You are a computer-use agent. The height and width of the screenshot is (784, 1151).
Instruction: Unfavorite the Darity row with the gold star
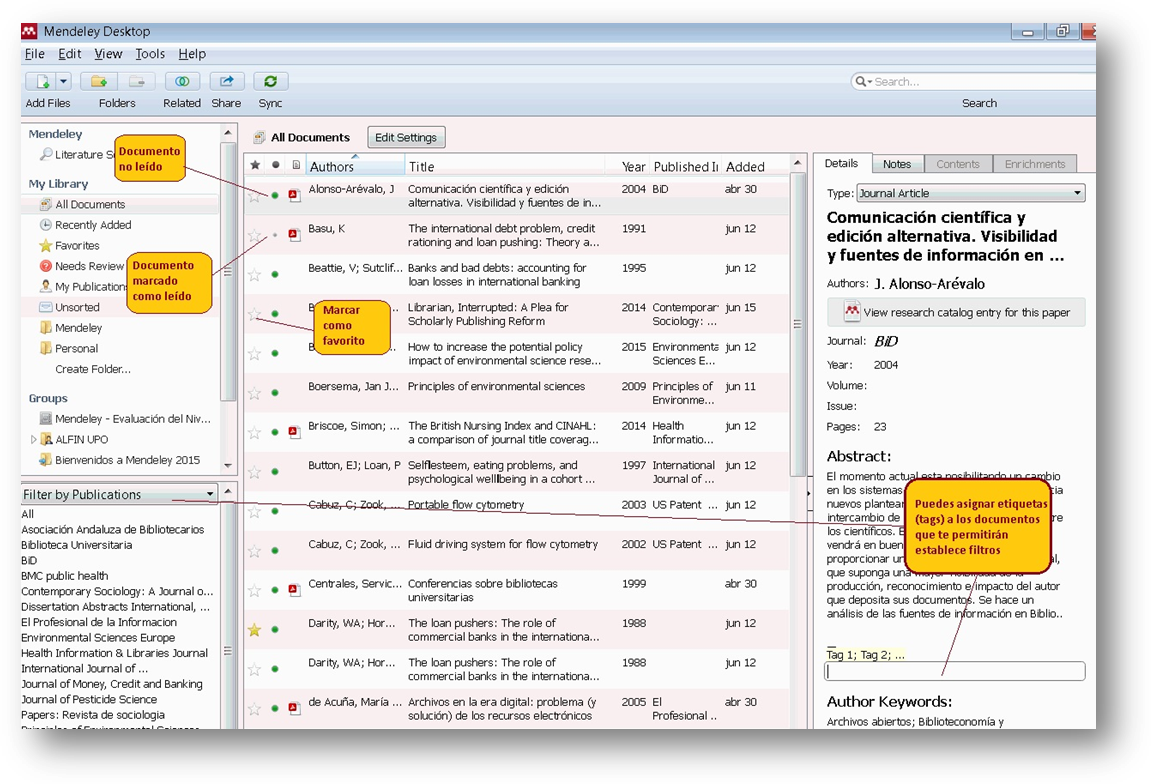coord(255,630)
